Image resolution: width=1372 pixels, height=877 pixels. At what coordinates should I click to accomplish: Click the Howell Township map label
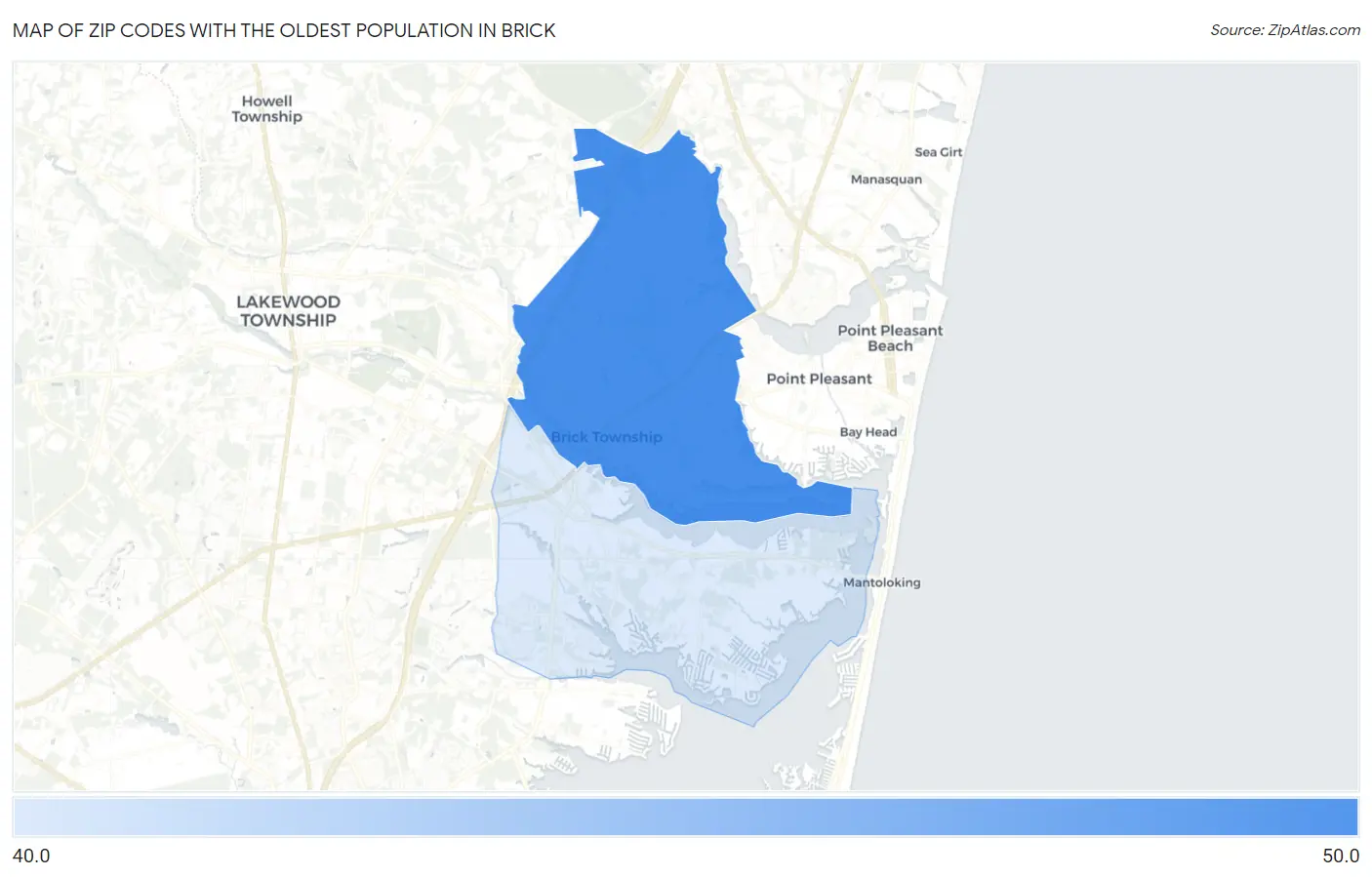[267, 108]
